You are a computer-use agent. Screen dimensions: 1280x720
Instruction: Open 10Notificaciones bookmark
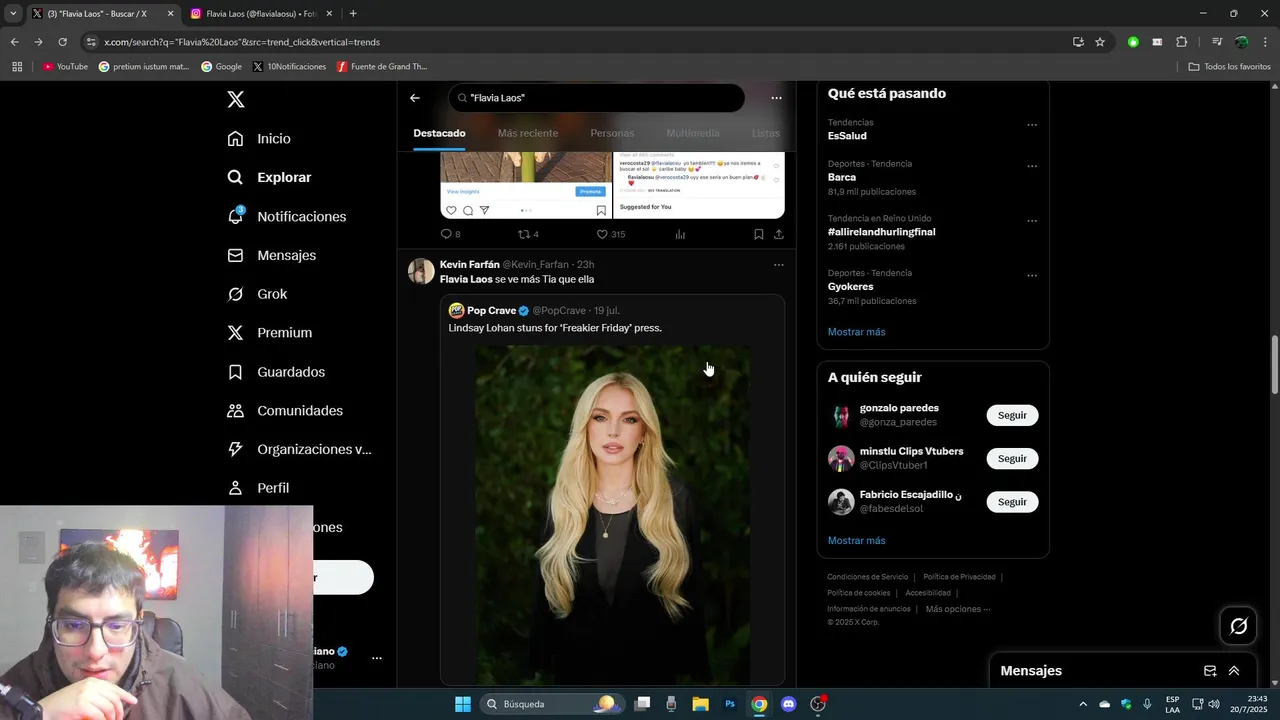290,67
